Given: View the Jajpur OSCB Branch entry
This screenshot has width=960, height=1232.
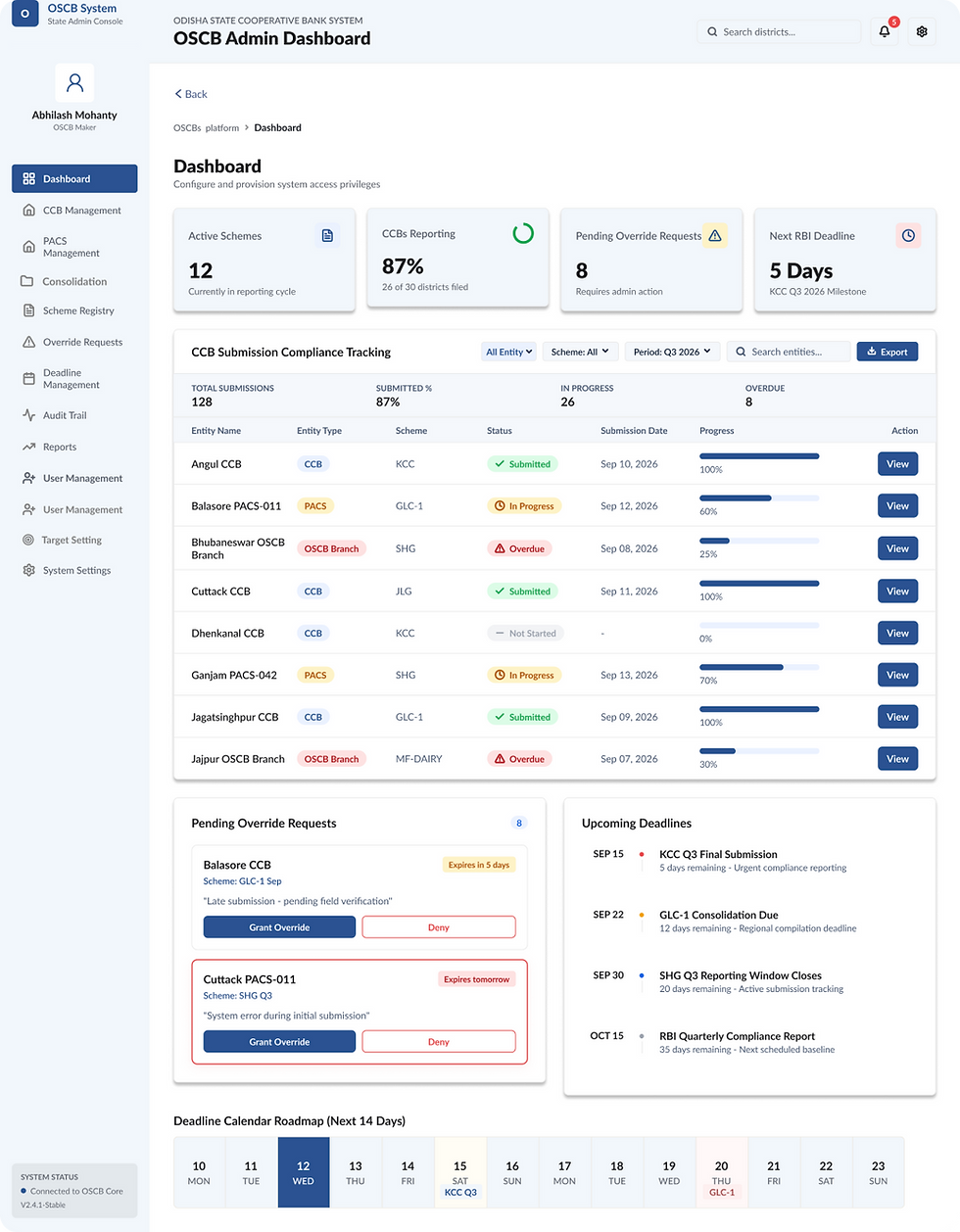Looking at the screenshot, I should 897,759.
